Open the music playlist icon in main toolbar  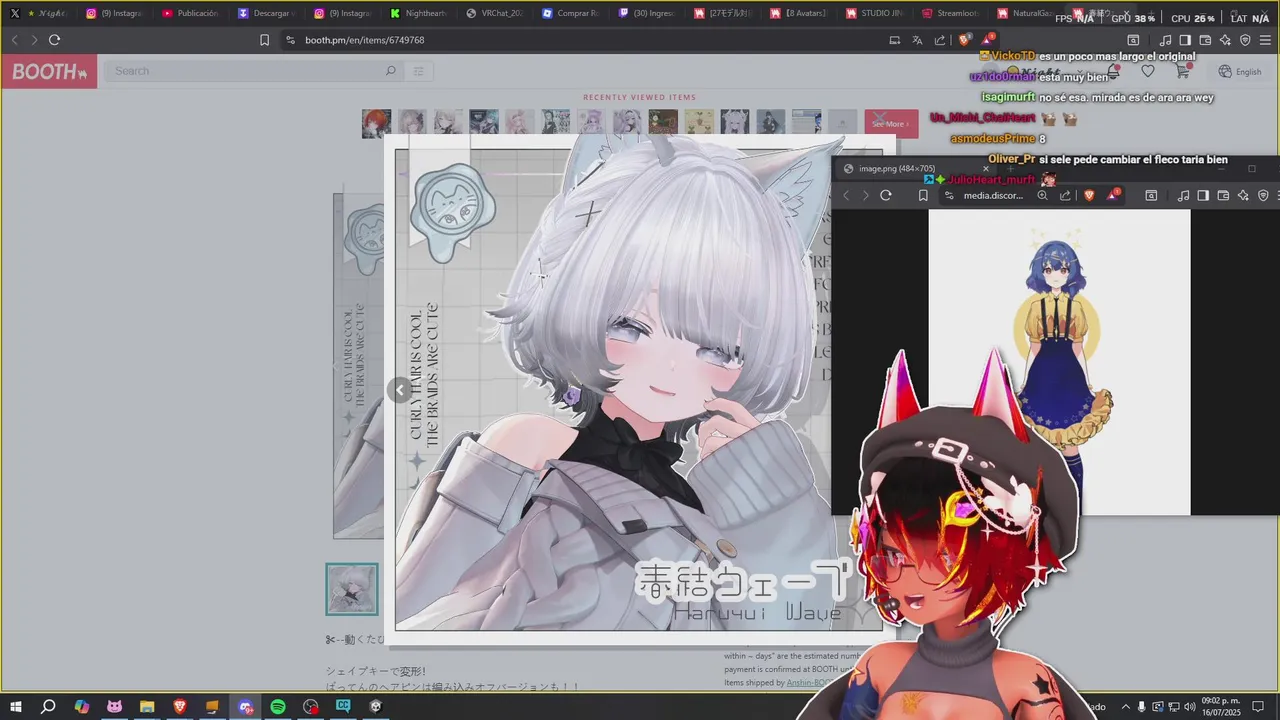click(1165, 40)
